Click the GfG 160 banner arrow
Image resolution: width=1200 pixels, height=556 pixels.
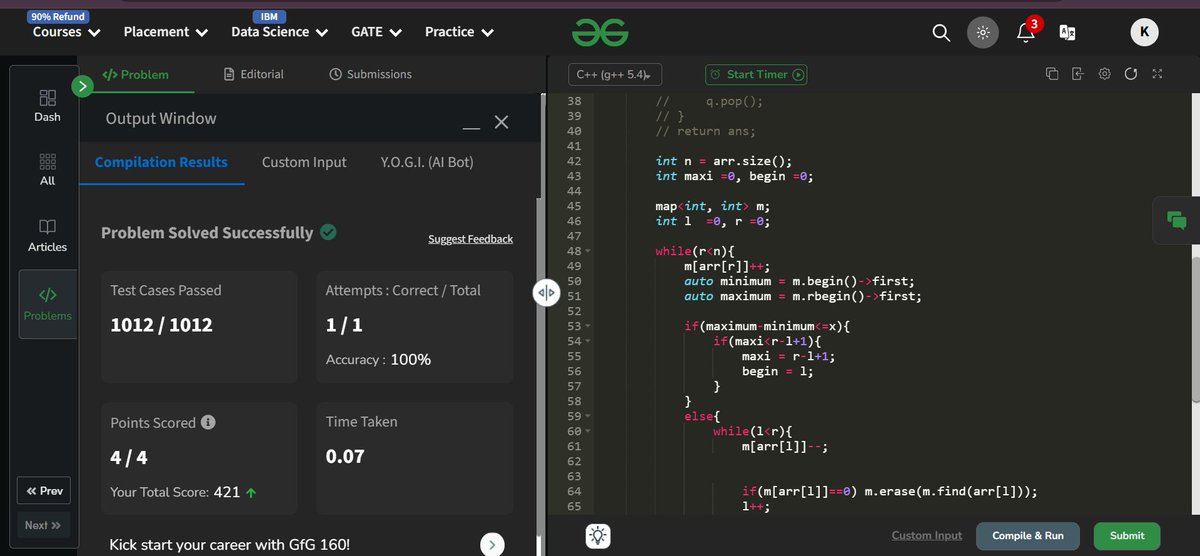pyautogui.click(x=492, y=545)
